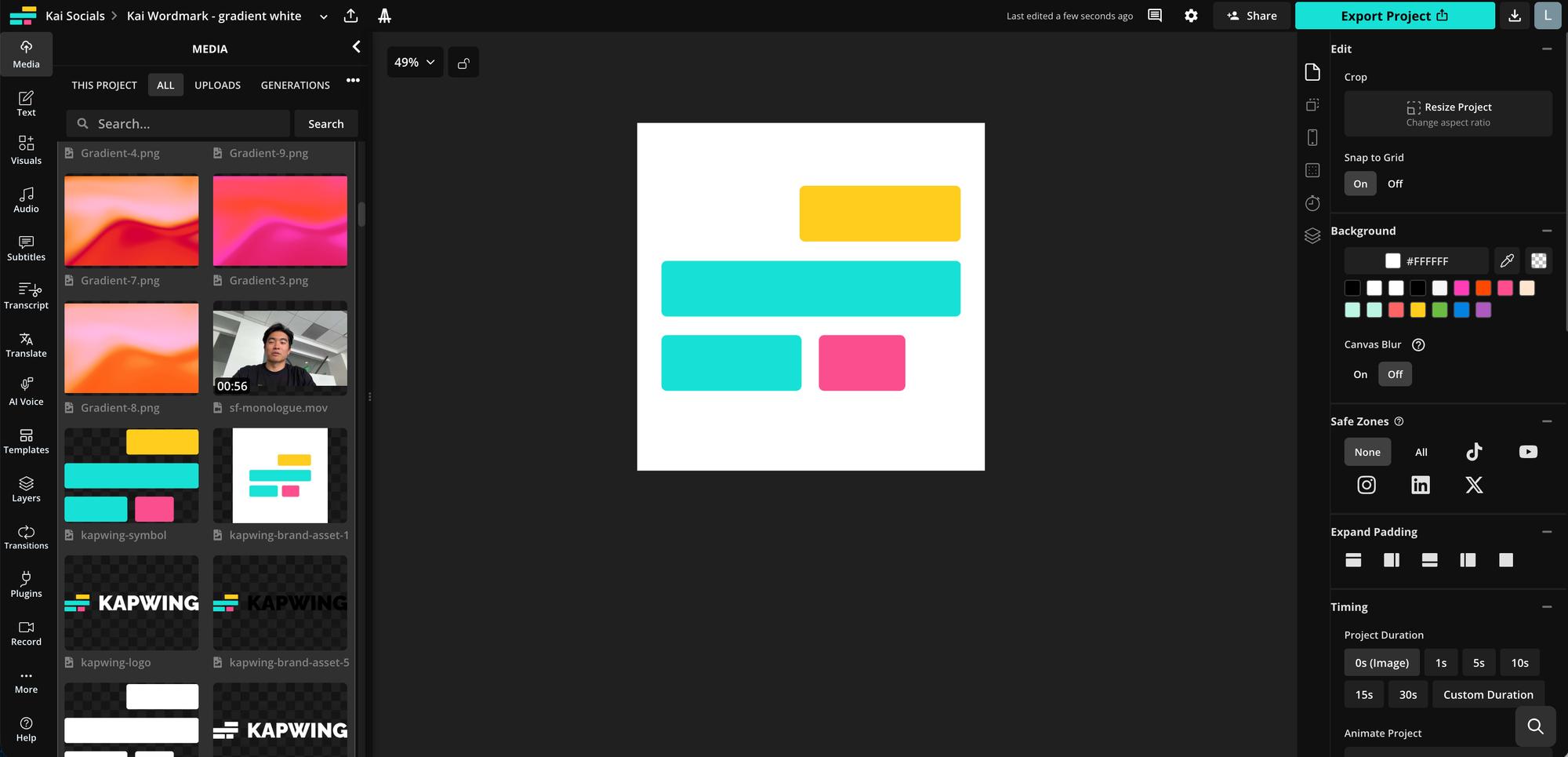Viewport: 1568px width, 757px height.
Task: Click the Kapwing logo in top-left corner
Action: click(x=23, y=16)
